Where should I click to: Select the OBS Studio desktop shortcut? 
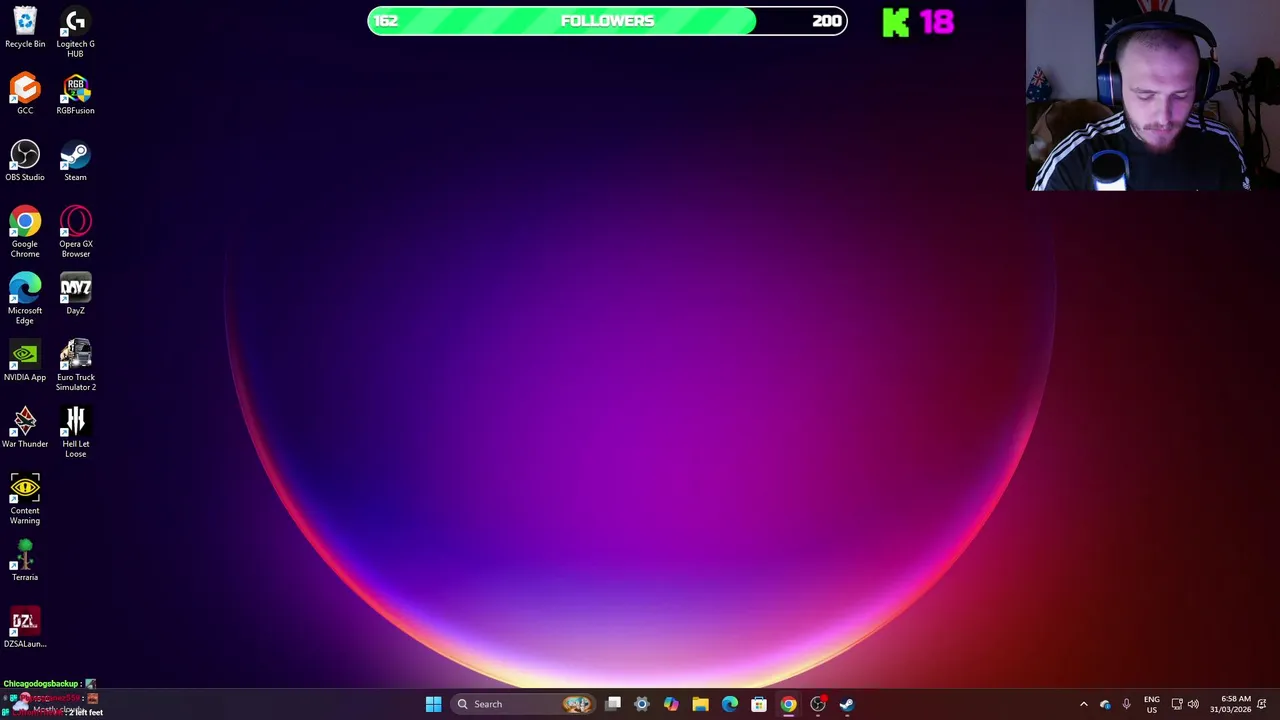[25, 161]
